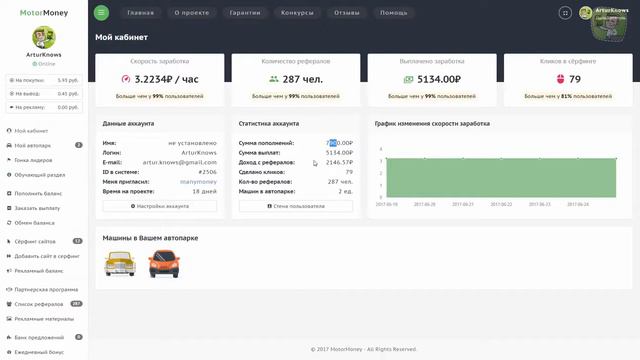
Task: Open Мой кабинет in the sidebar
Action: click(x=31, y=131)
